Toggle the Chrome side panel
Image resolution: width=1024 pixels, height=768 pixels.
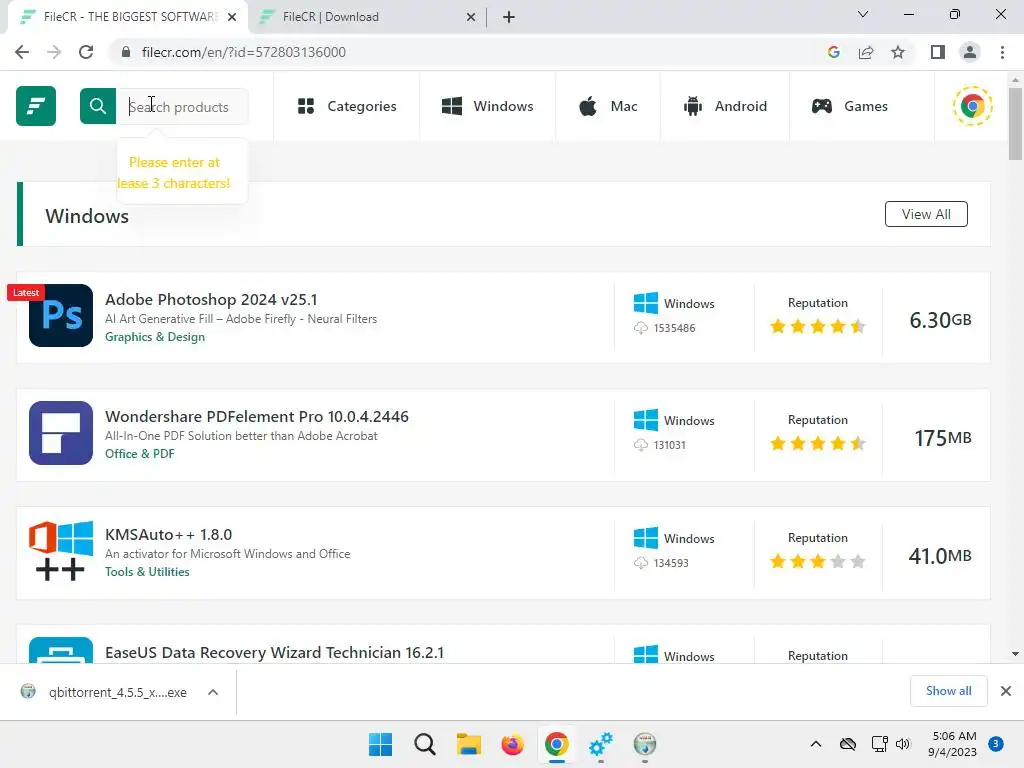click(x=938, y=52)
